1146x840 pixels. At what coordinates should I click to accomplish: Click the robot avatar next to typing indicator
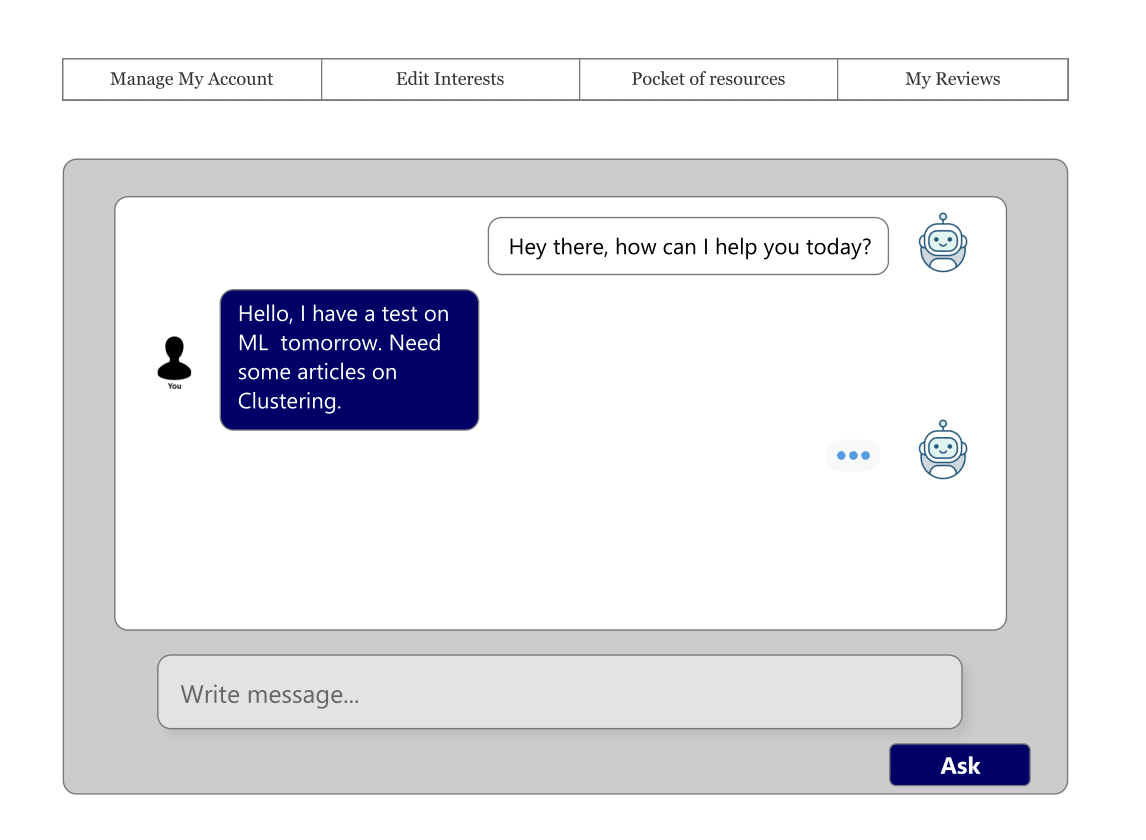[943, 452]
